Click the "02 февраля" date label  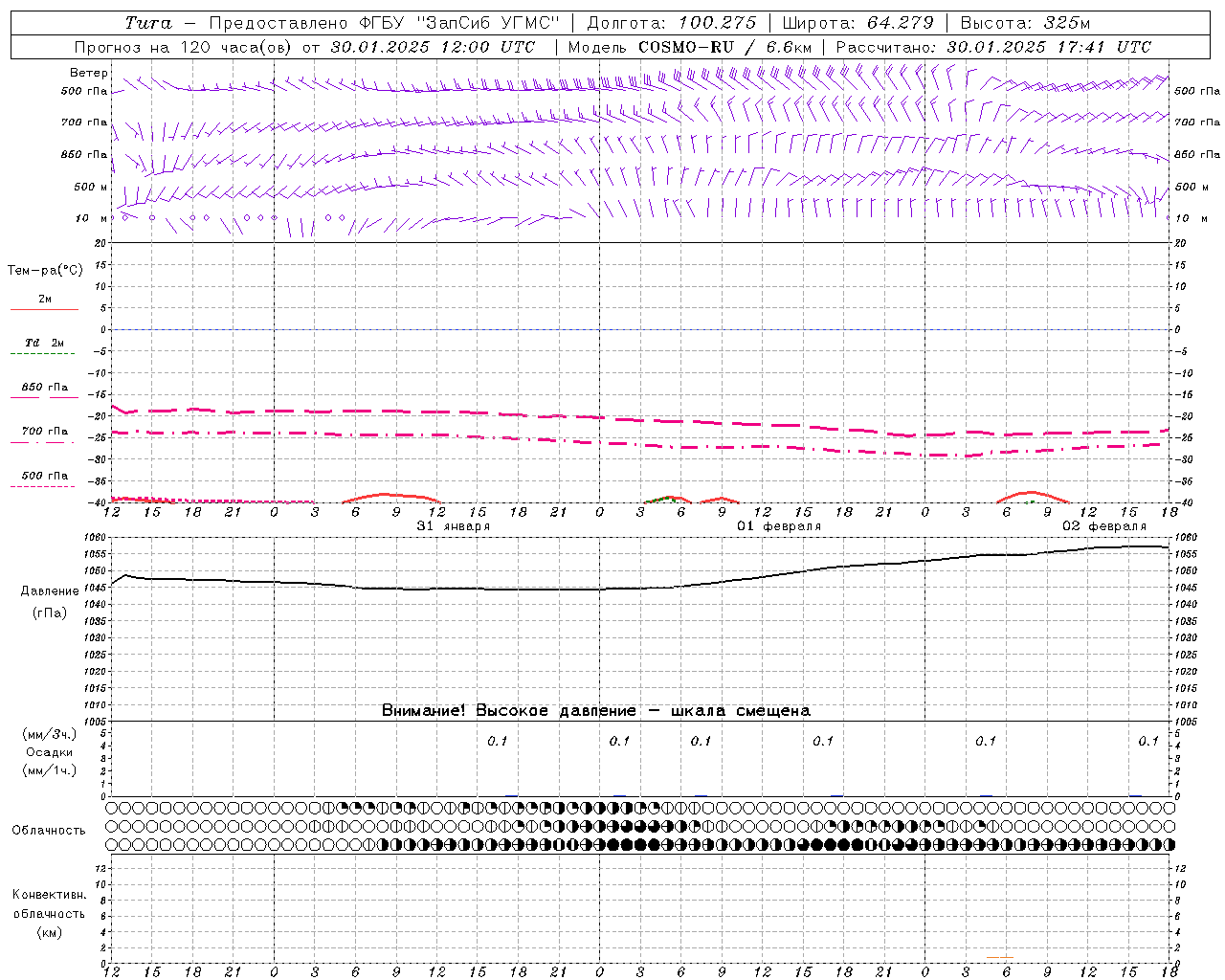(1104, 526)
